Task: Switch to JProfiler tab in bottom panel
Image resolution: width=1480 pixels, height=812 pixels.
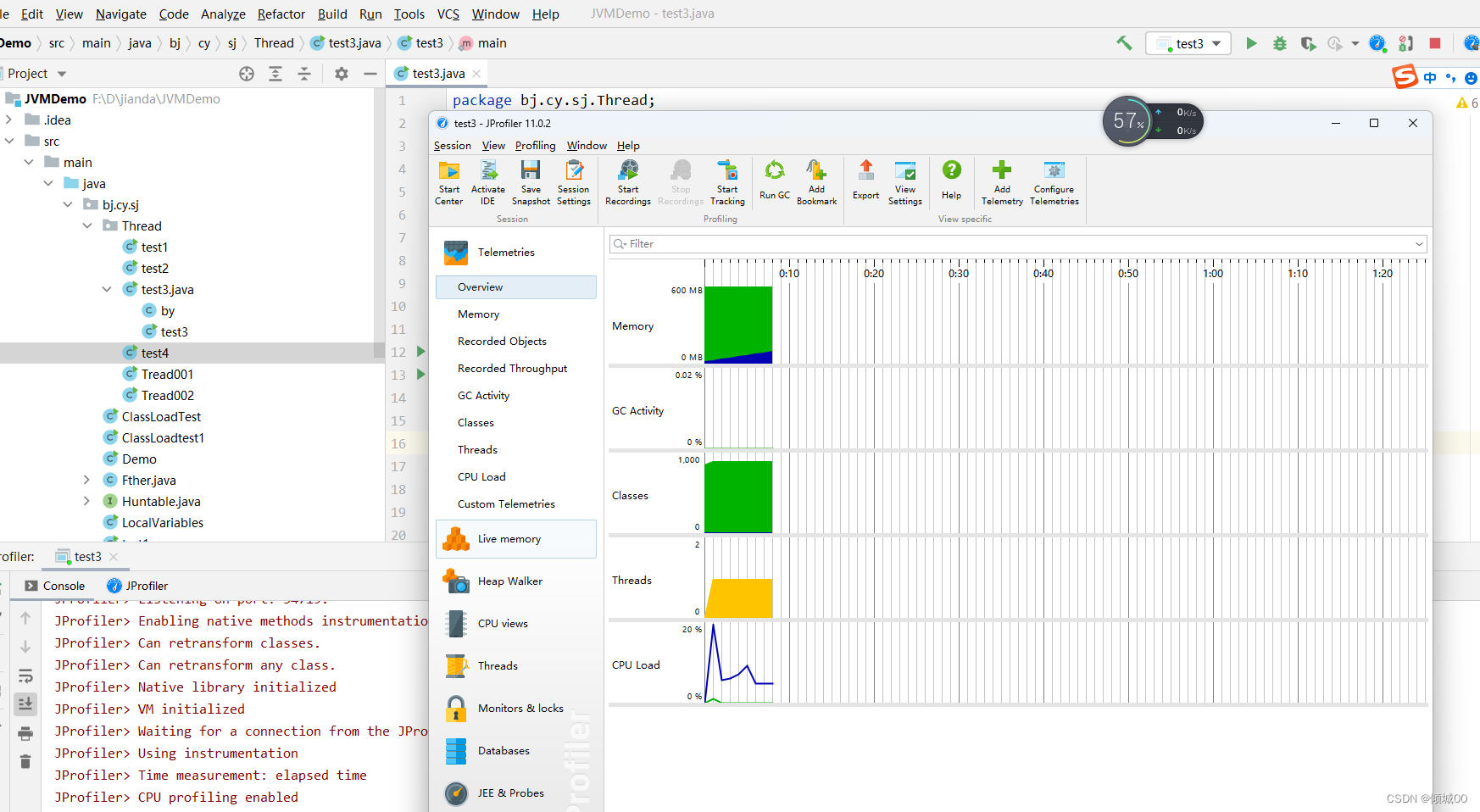Action: tap(137, 586)
